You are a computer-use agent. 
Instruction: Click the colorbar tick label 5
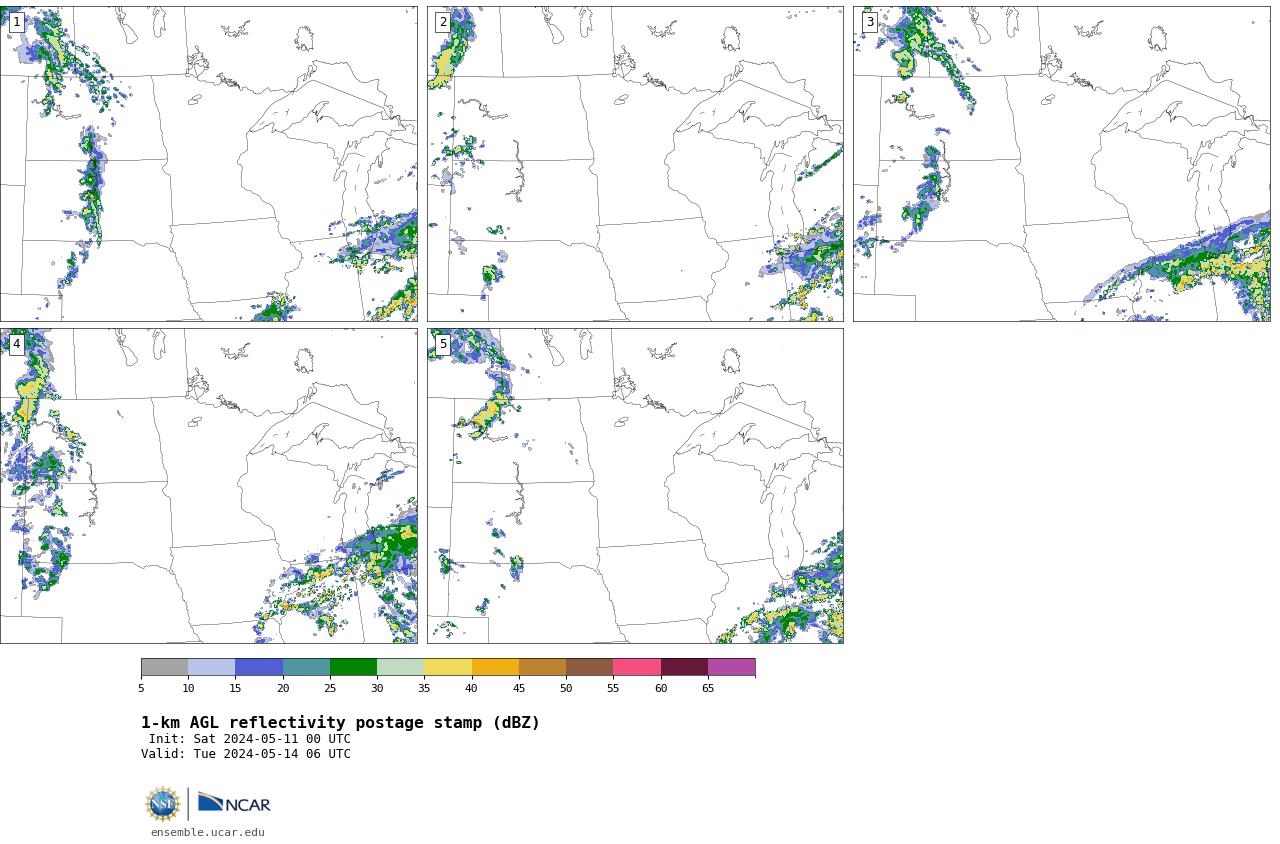pos(141,688)
